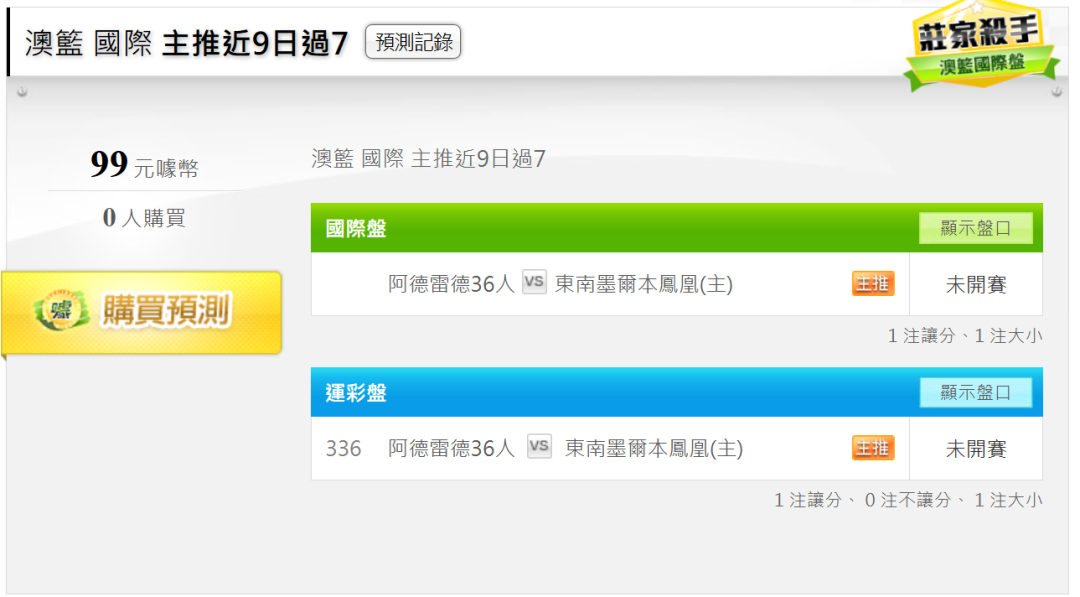Click the VS icon in the 運彩盤 row
Screen dimensions: 1080x597
(539, 447)
